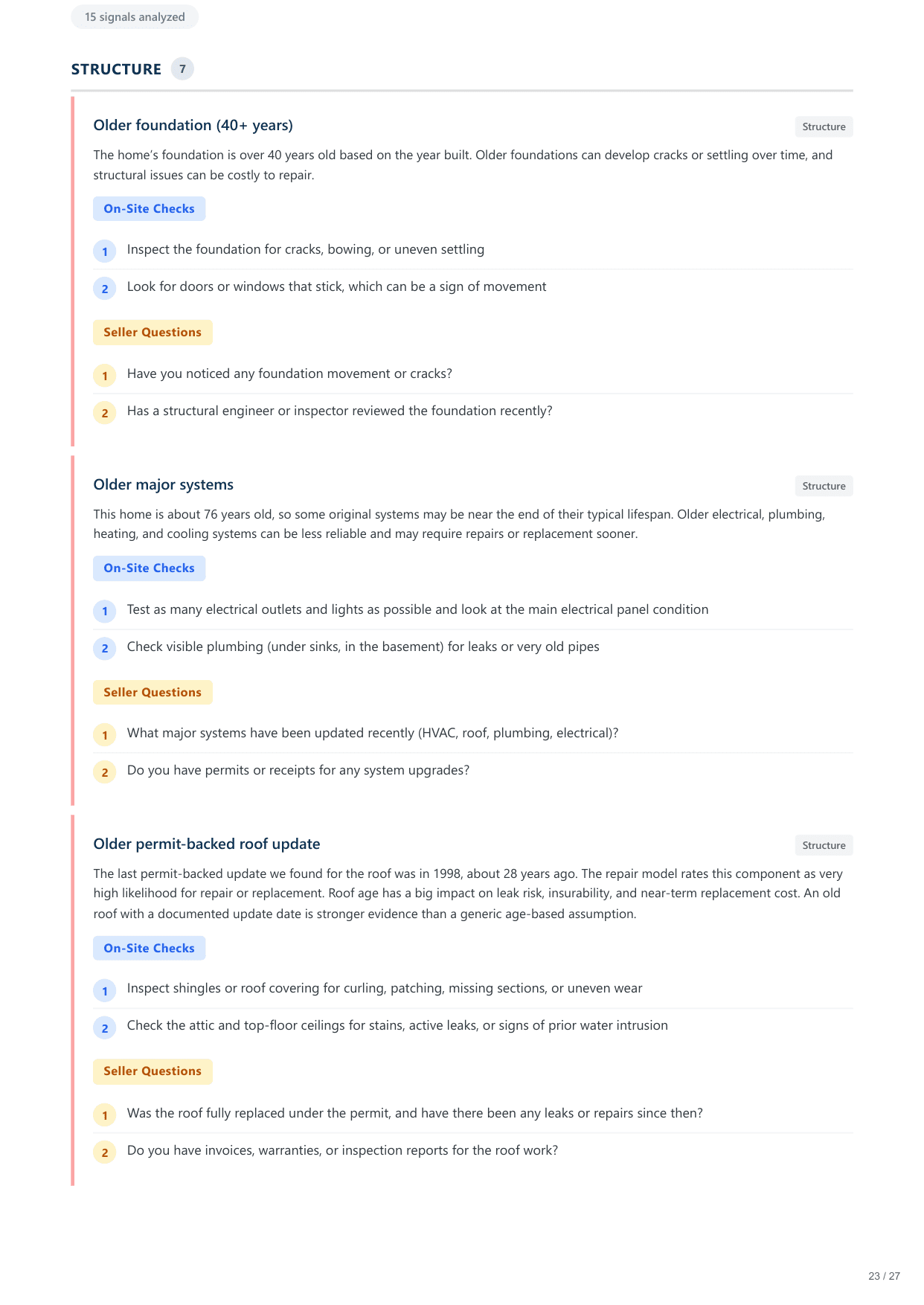Click number 2 icon beside roof invoices question

tap(105, 1152)
